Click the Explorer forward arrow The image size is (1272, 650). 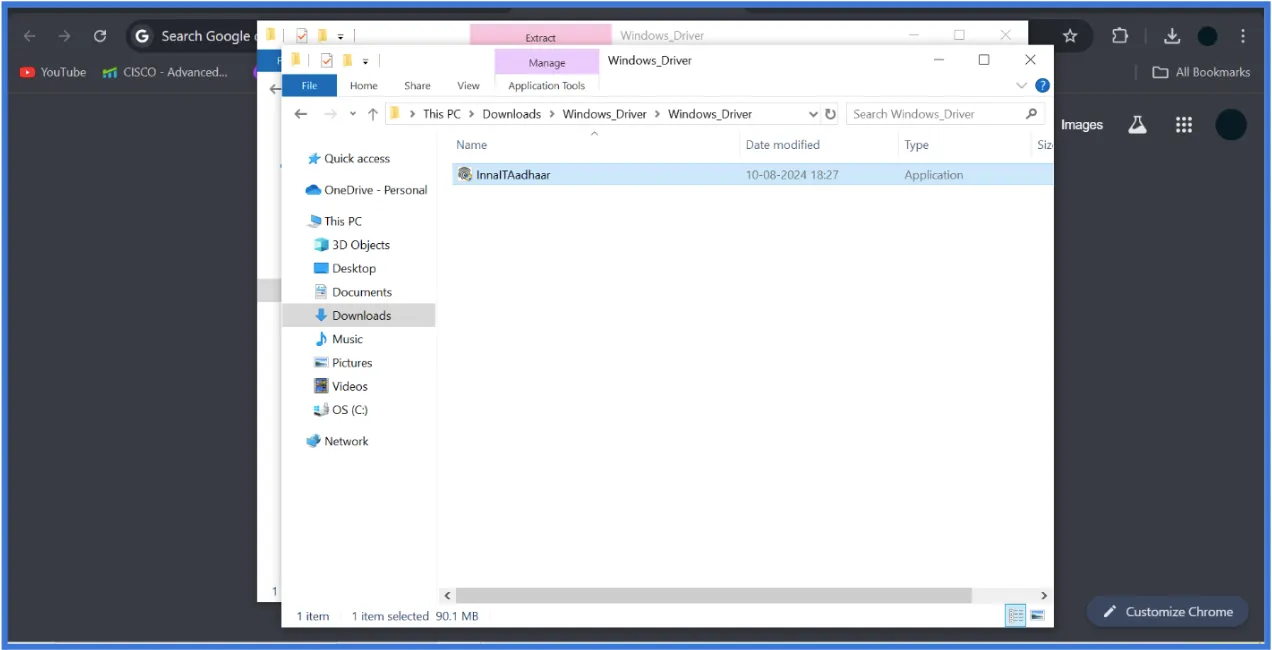click(x=330, y=114)
